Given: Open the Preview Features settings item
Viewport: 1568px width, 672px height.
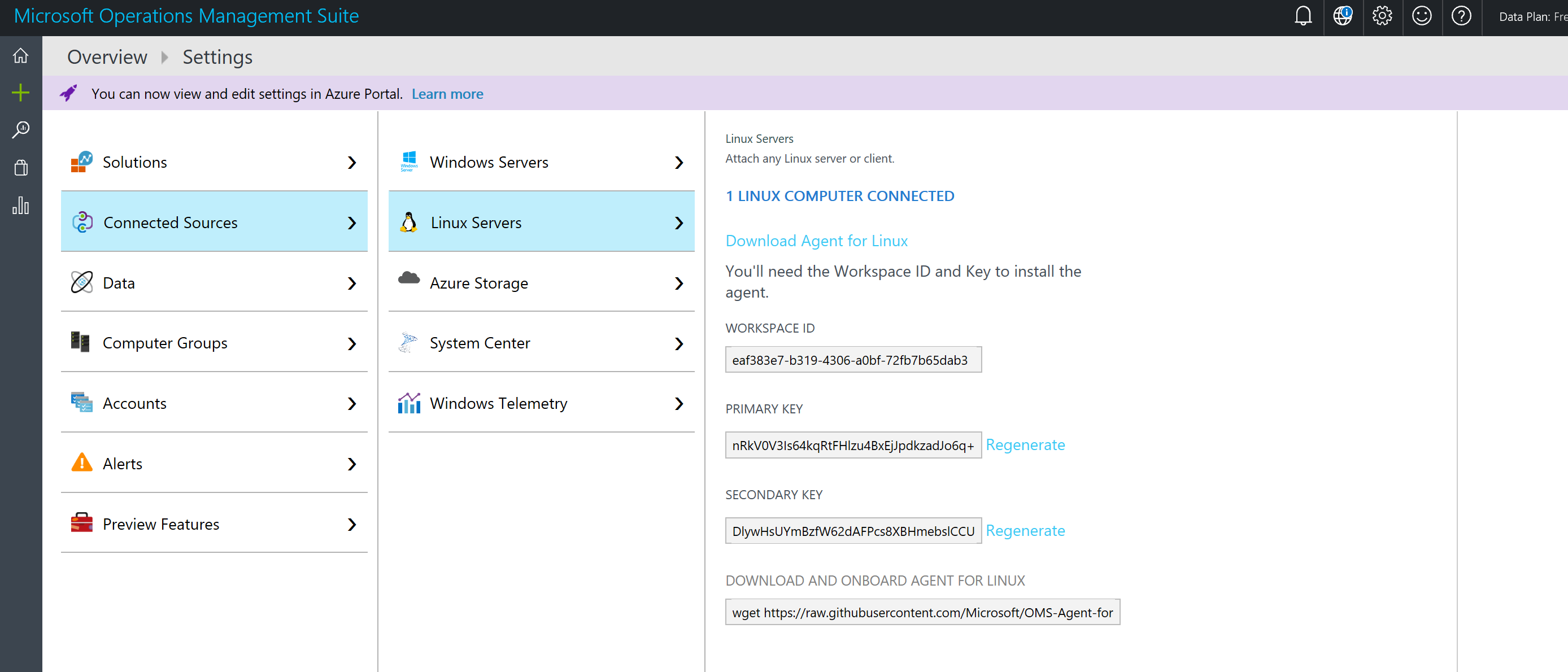Looking at the screenshot, I should (214, 523).
